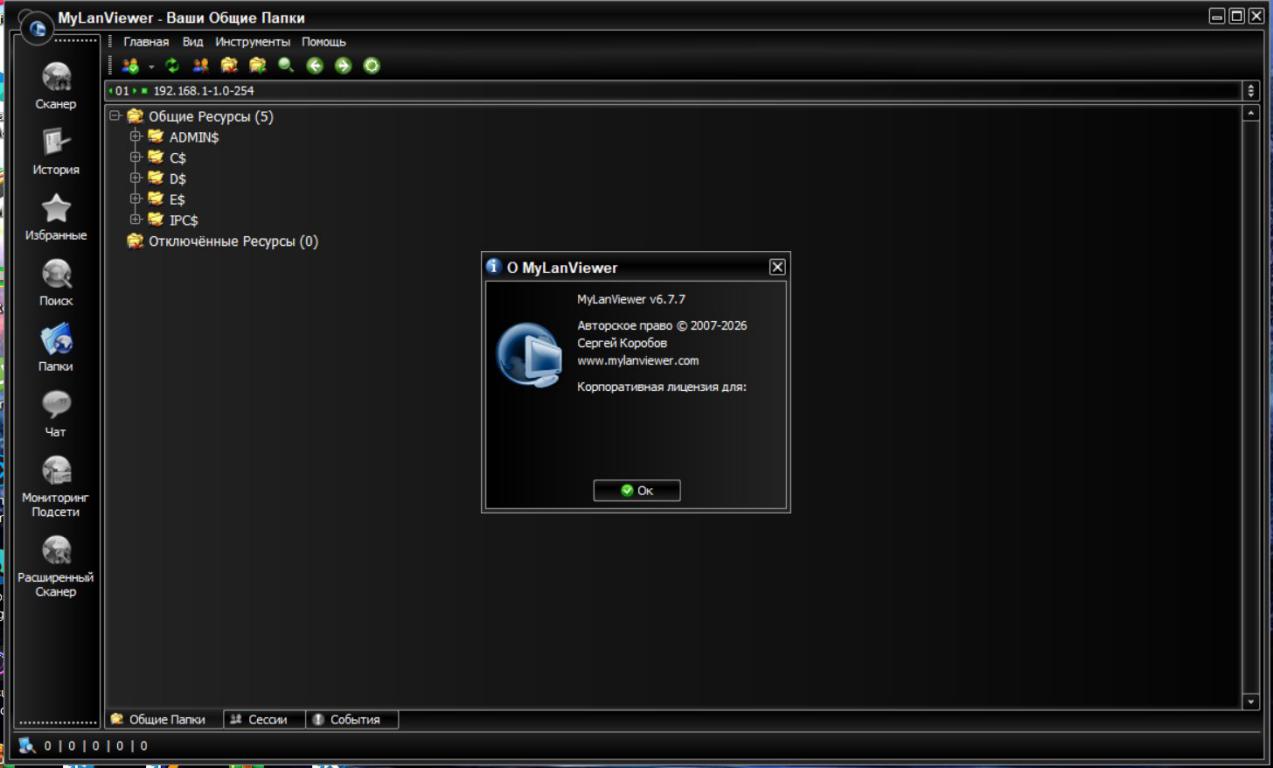
Task: Expand the ADMIN$ share node
Action: coord(136,137)
